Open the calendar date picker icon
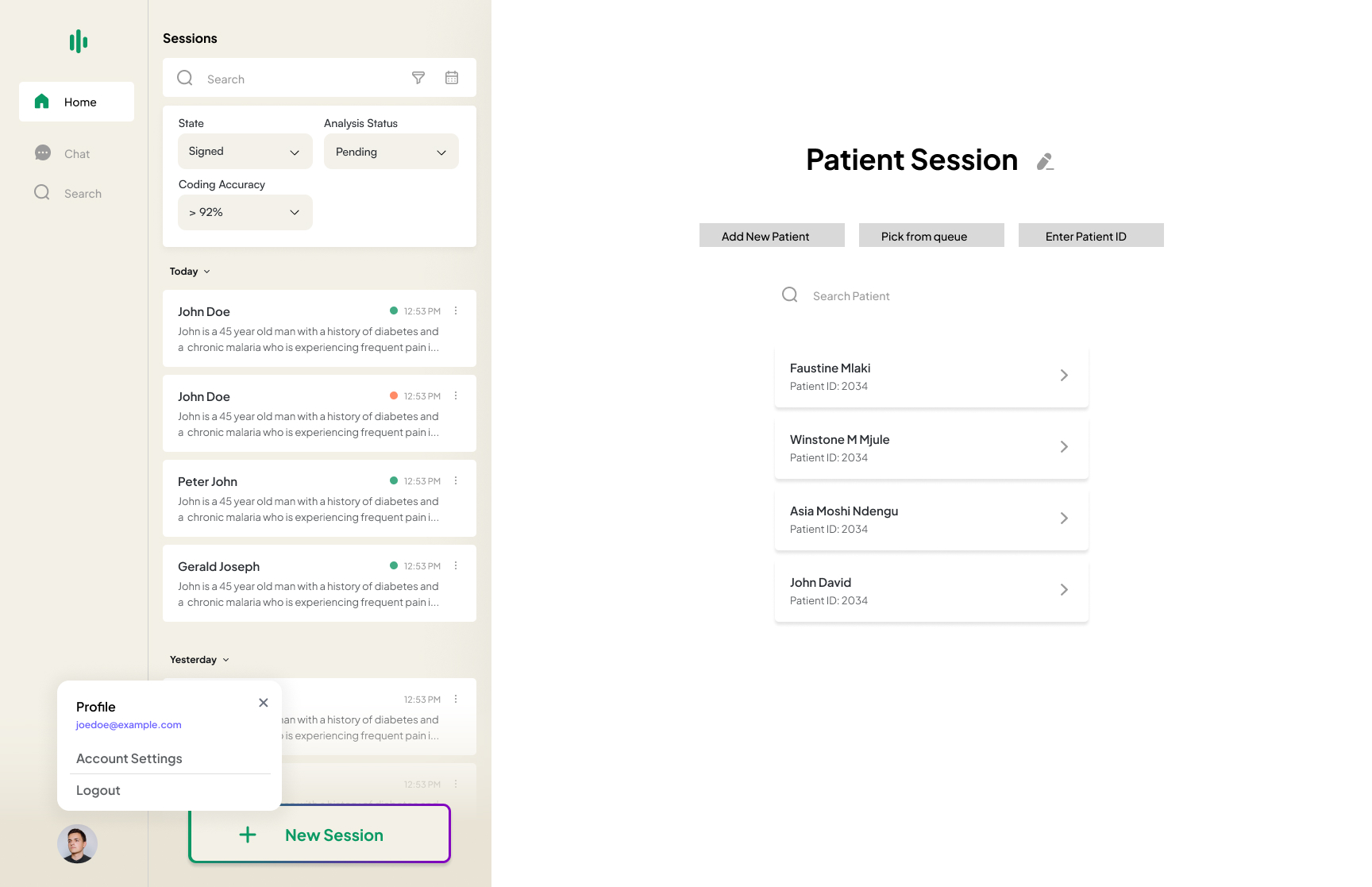This screenshot has height=887, width=1372. click(x=452, y=78)
